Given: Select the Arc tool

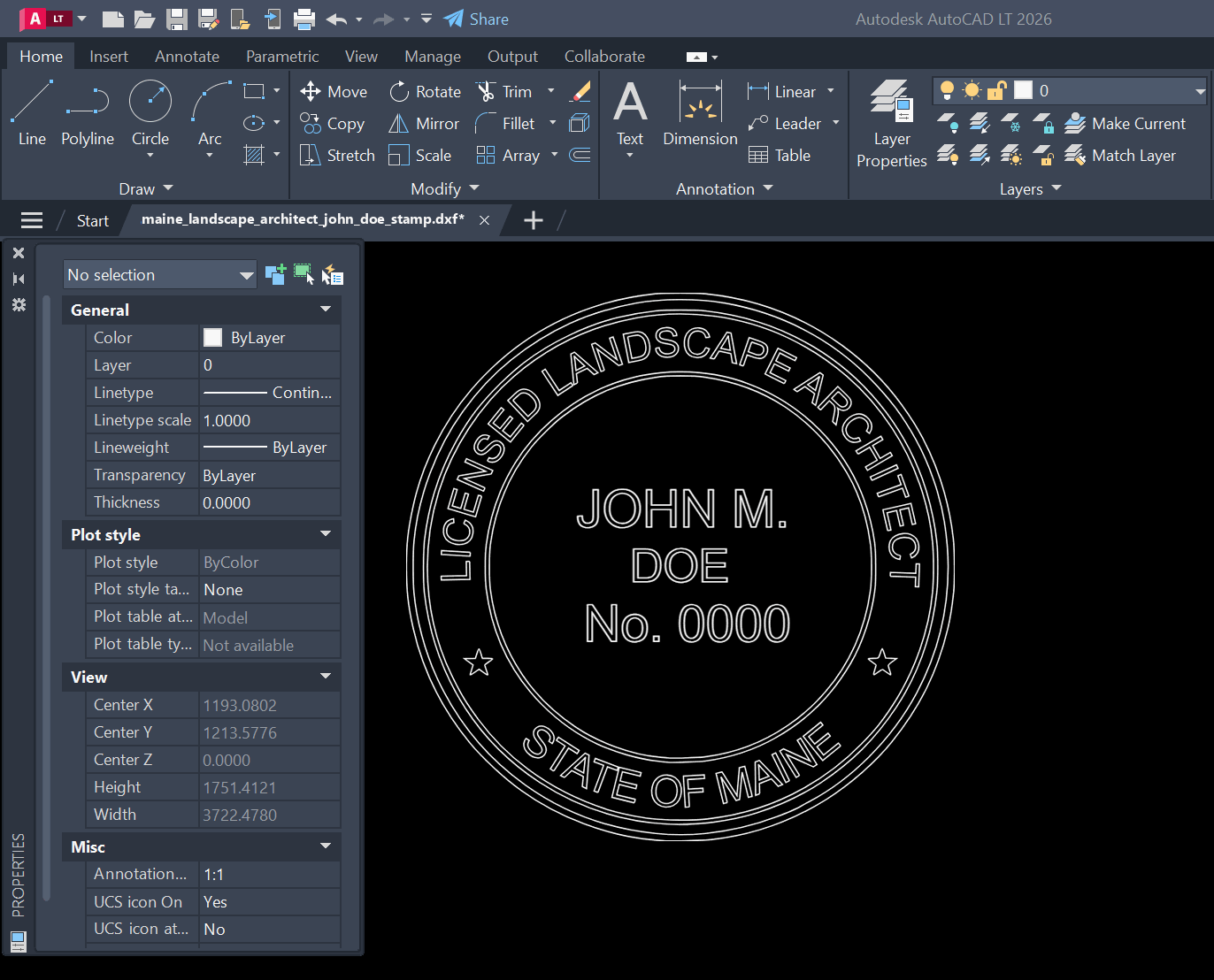Looking at the screenshot, I should click(x=211, y=113).
